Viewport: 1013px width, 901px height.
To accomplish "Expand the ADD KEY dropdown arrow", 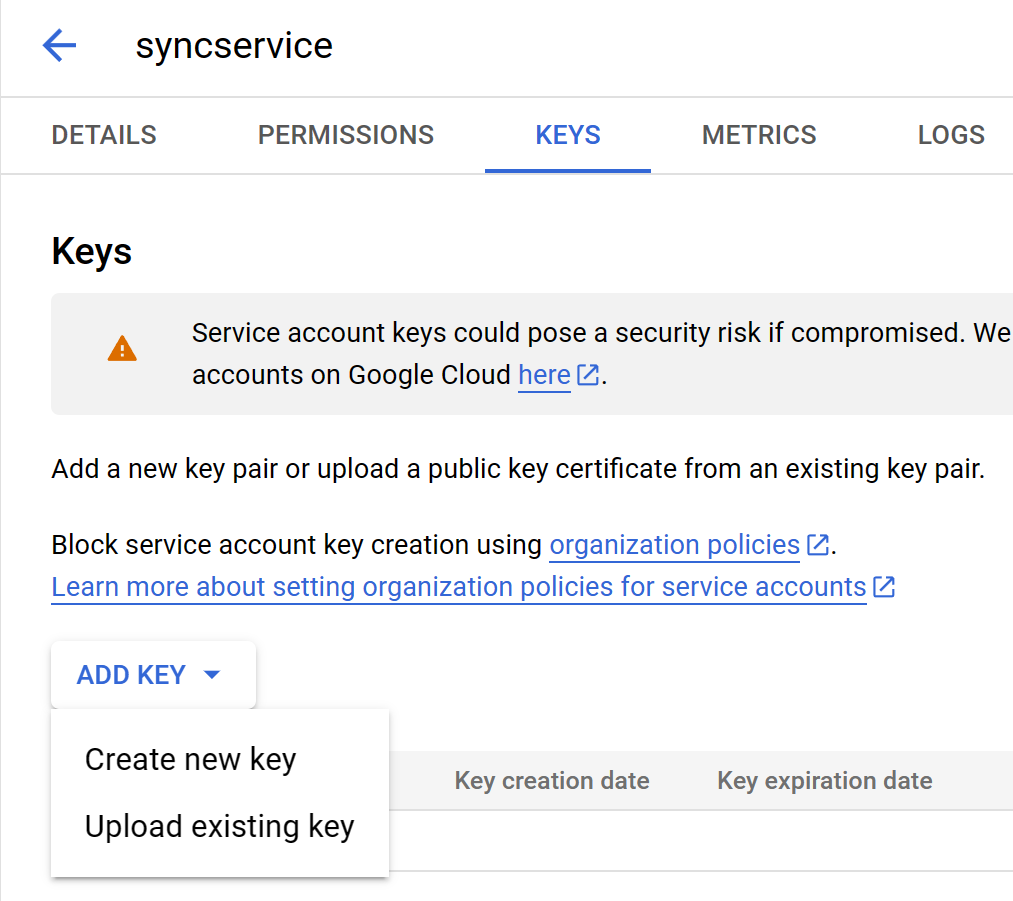I will click(211, 674).
